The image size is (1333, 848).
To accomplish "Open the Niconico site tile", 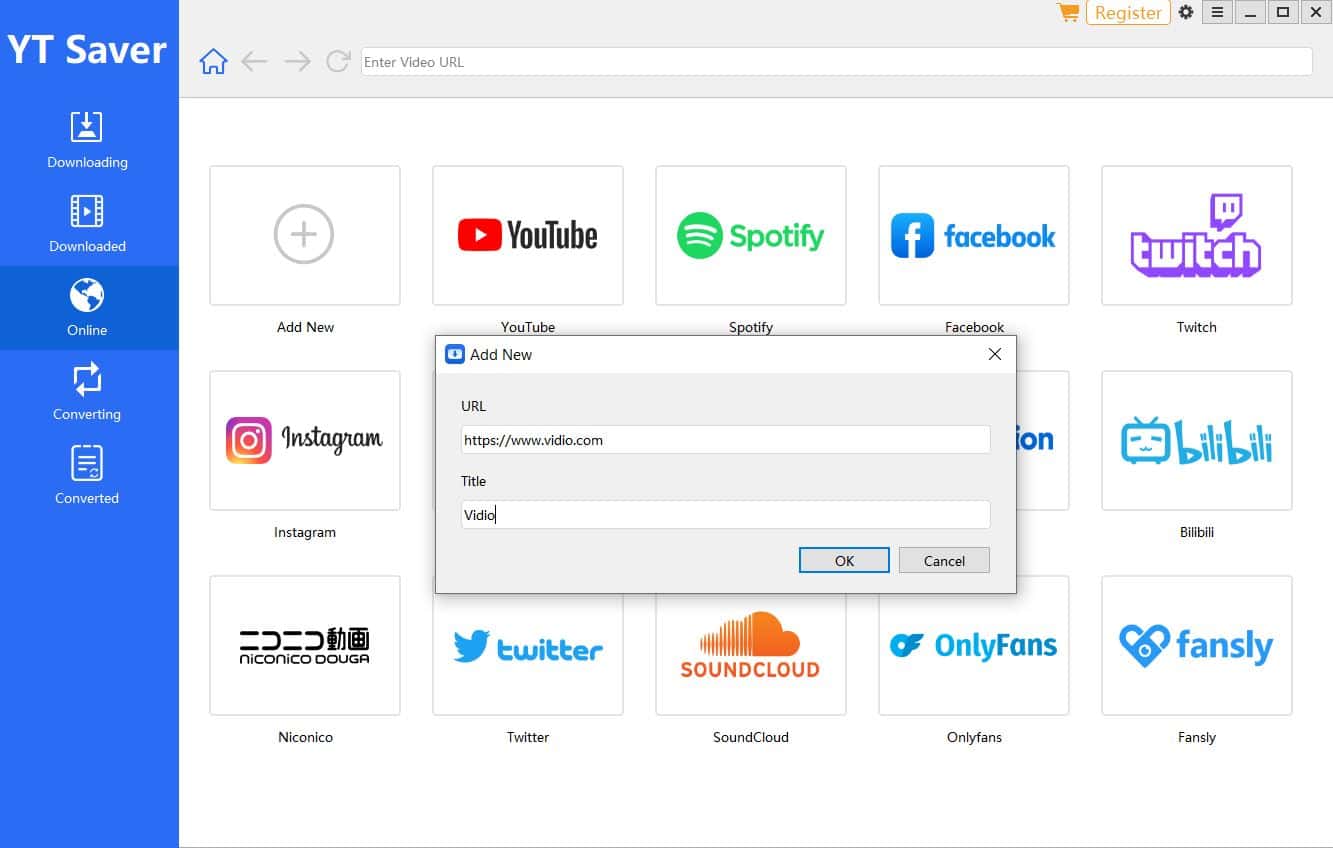I will click(x=305, y=645).
